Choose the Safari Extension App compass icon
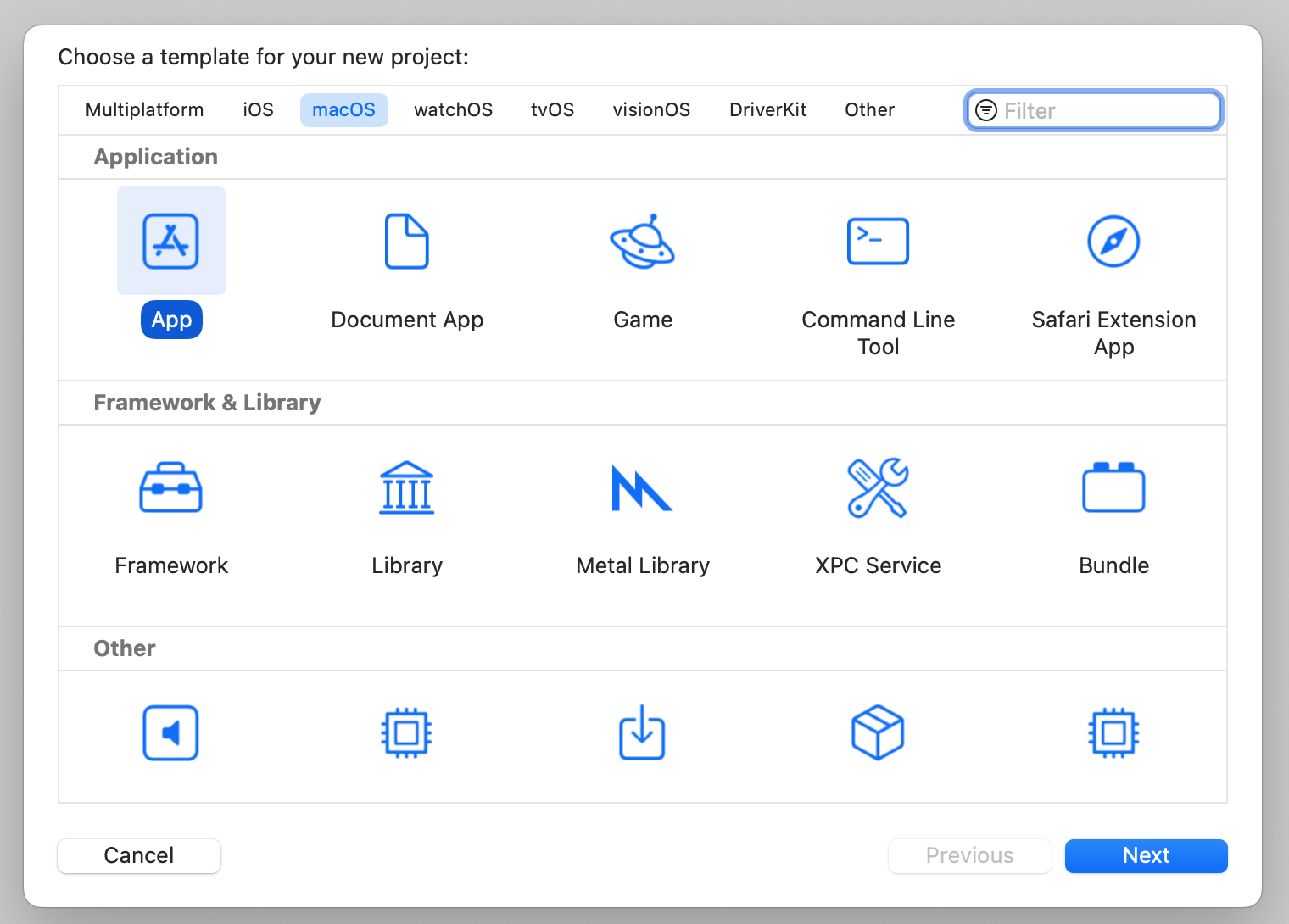 click(1113, 242)
